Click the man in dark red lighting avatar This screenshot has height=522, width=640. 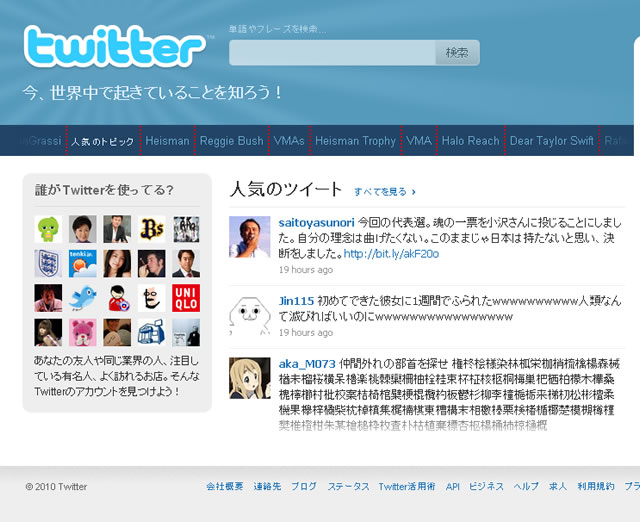tap(48, 298)
